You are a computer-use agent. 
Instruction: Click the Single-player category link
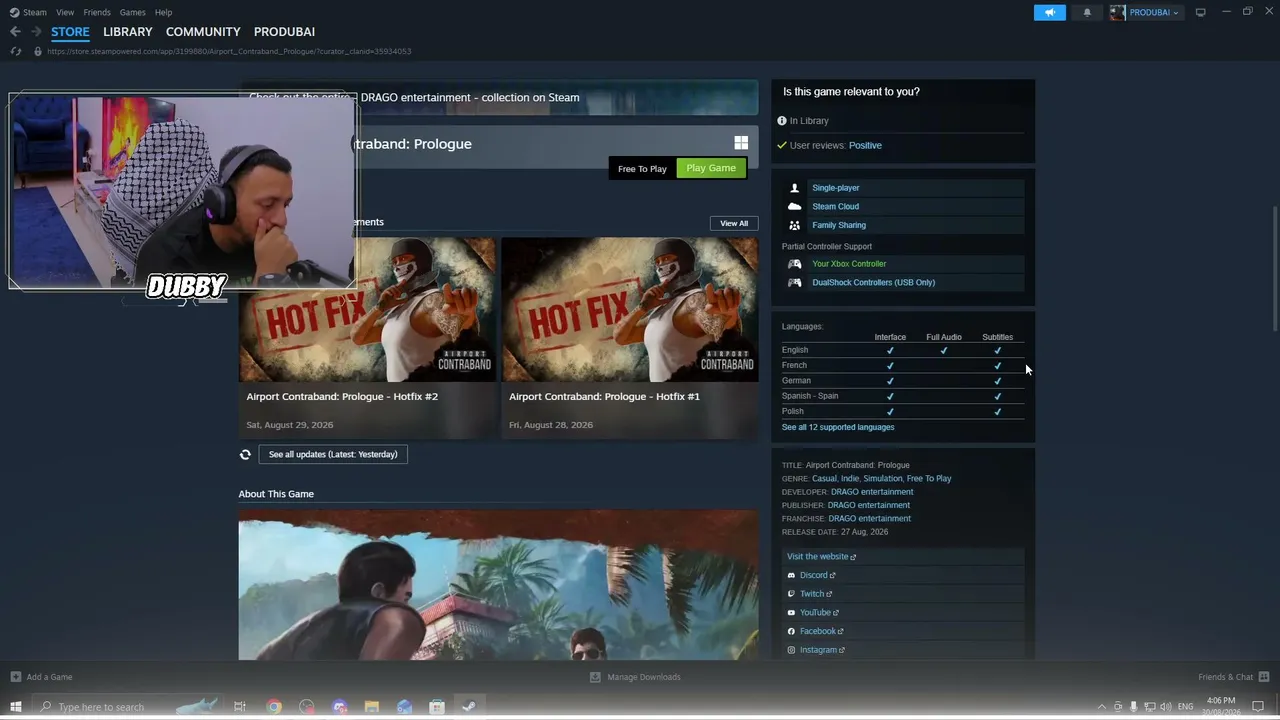point(835,188)
